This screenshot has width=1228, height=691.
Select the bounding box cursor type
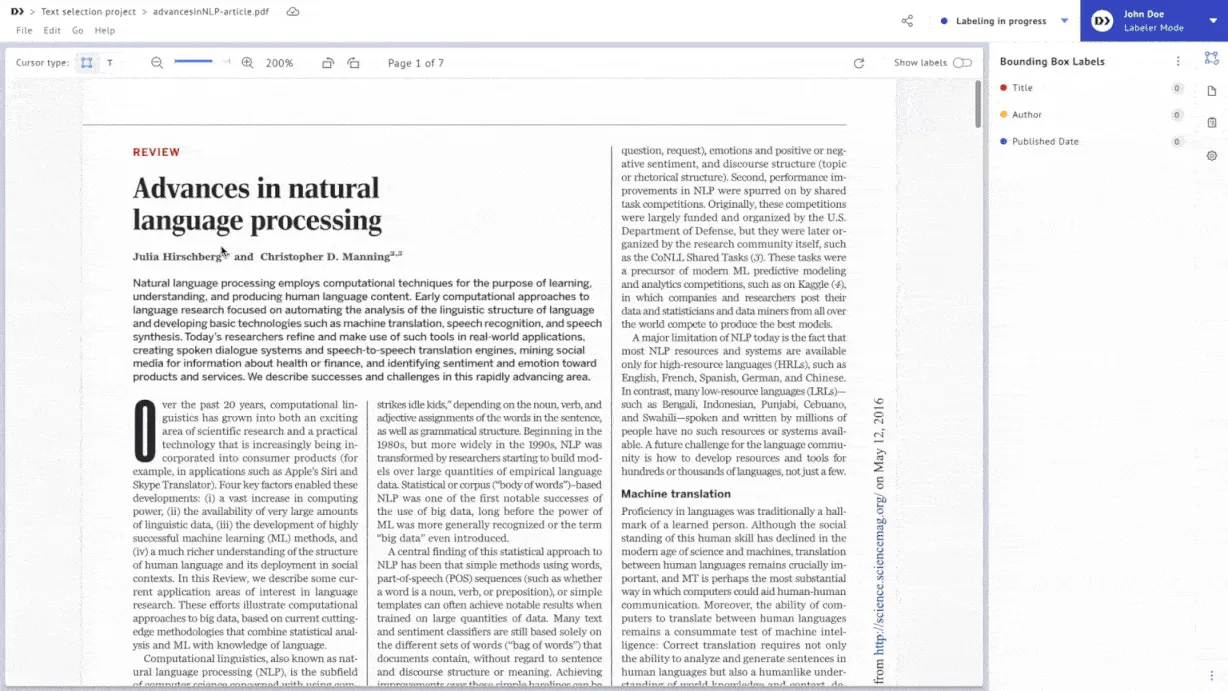point(87,62)
